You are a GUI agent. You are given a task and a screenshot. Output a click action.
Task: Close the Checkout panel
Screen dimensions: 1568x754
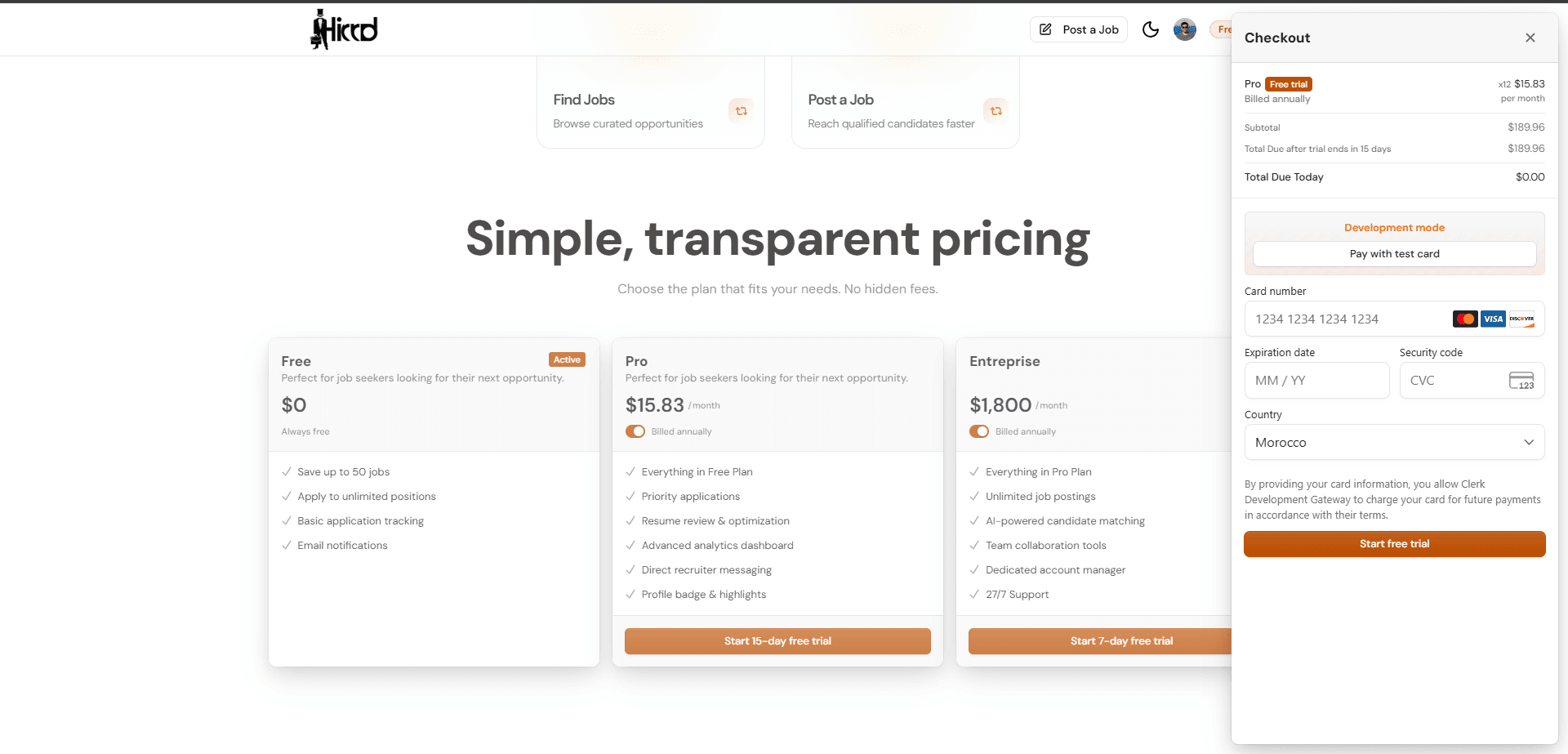(1530, 38)
